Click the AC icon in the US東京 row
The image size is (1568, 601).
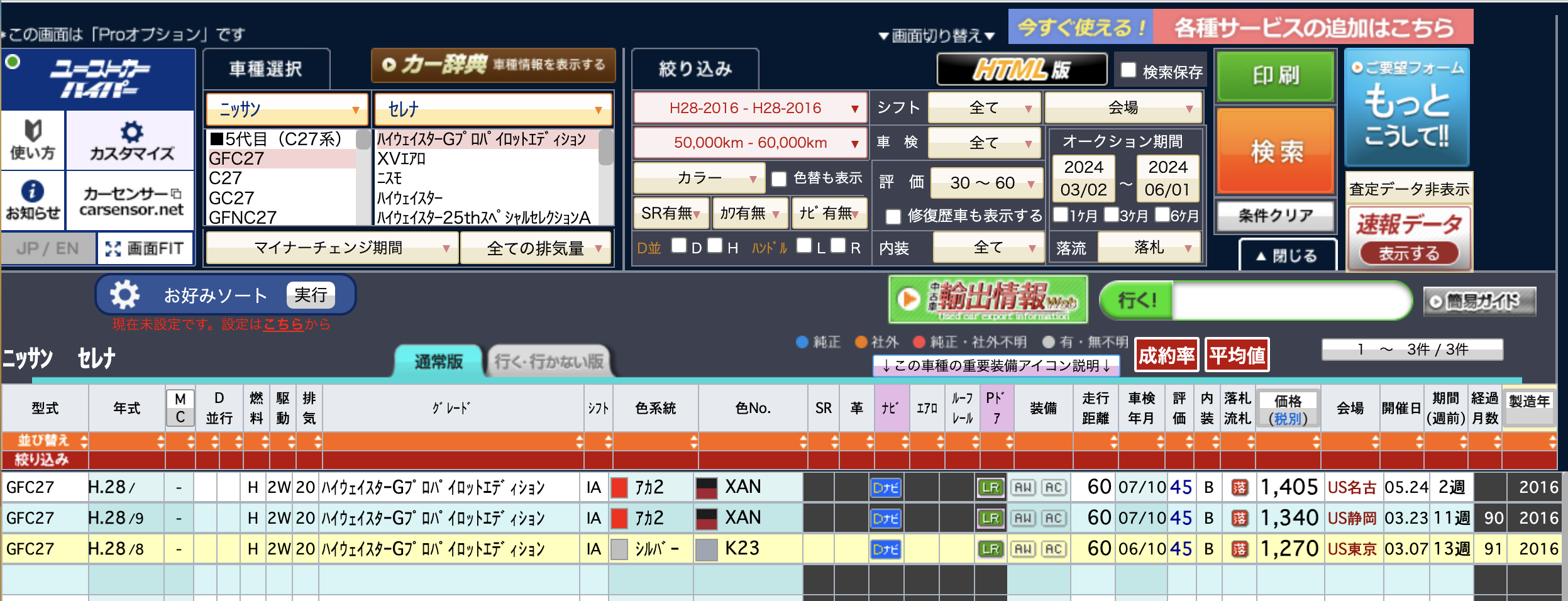(1054, 549)
